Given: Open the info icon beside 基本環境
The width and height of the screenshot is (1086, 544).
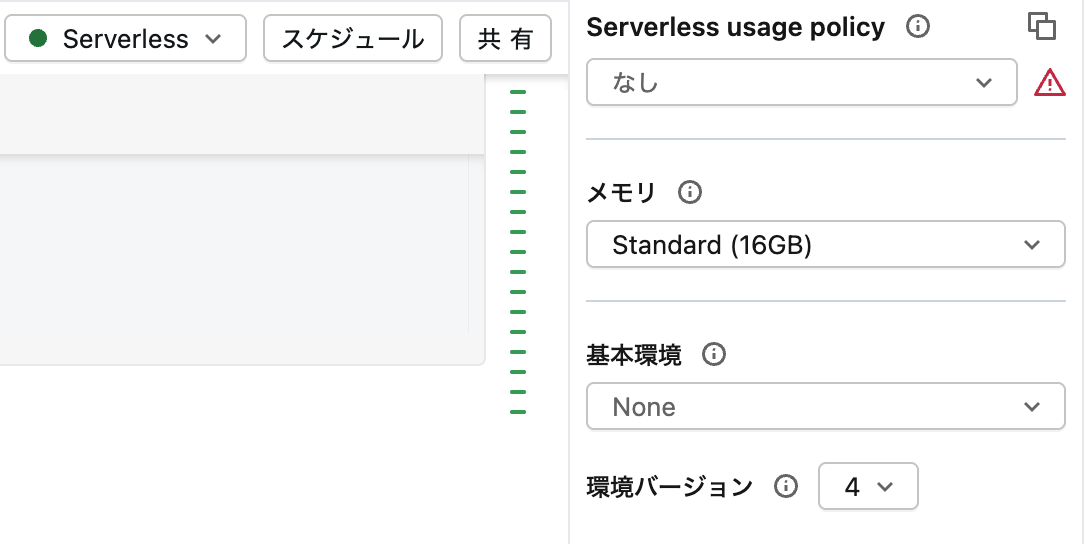Looking at the screenshot, I should tap(713, 355).
